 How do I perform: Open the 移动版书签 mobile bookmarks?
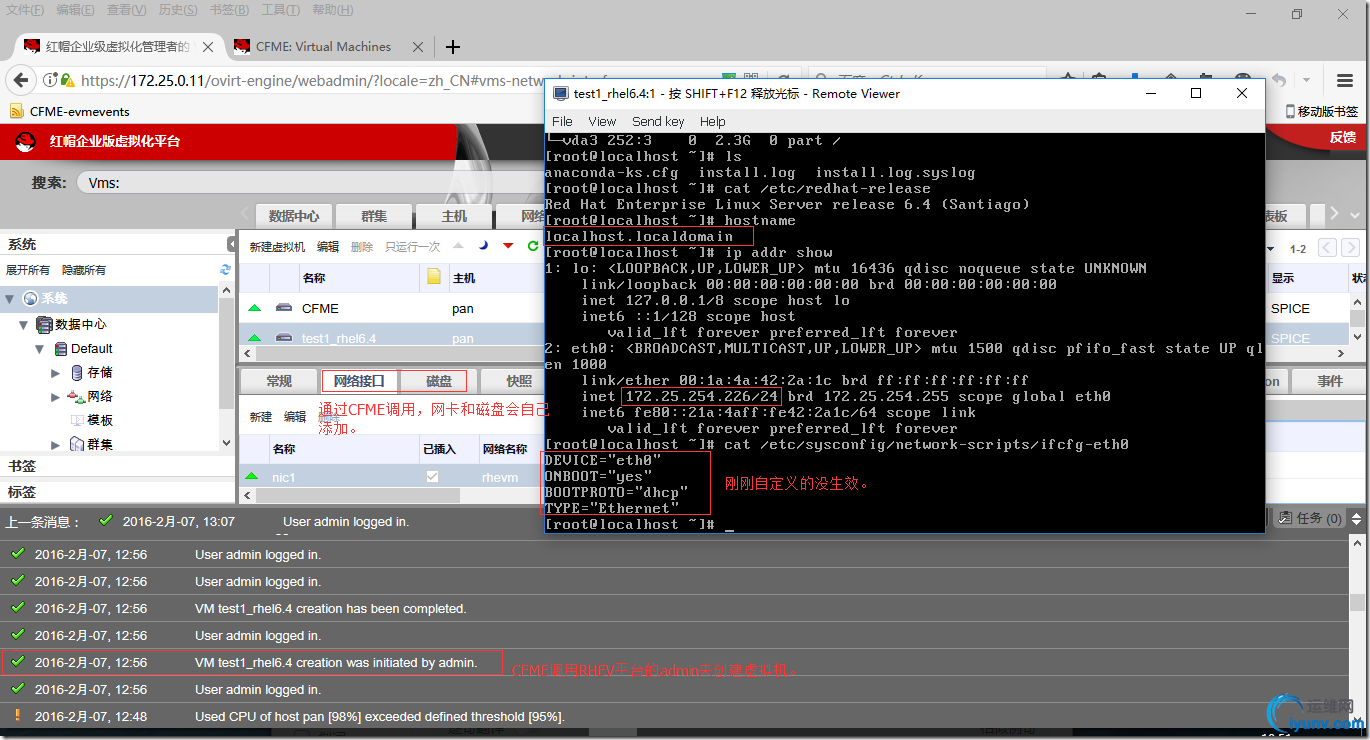[x=1321, y=111]
